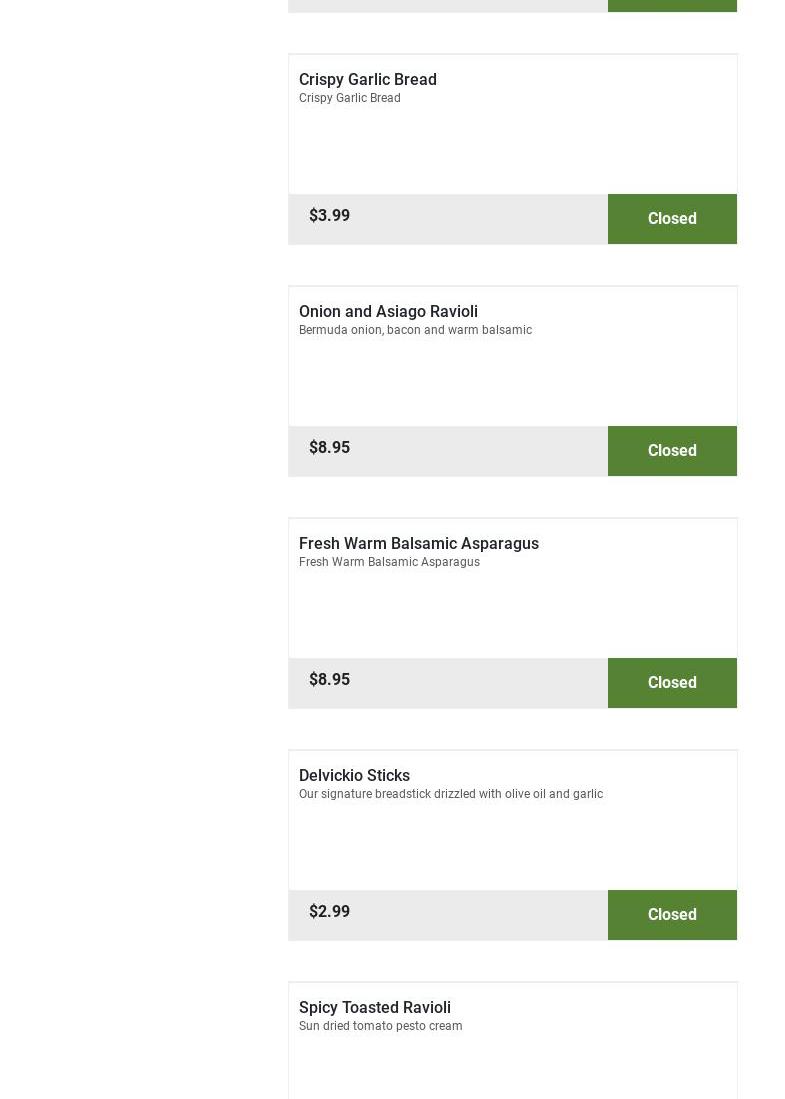This screenshot has height=1099, width=785.
Task: Open the bold Crispy Garlic Bread title
Action: (367, 79)
